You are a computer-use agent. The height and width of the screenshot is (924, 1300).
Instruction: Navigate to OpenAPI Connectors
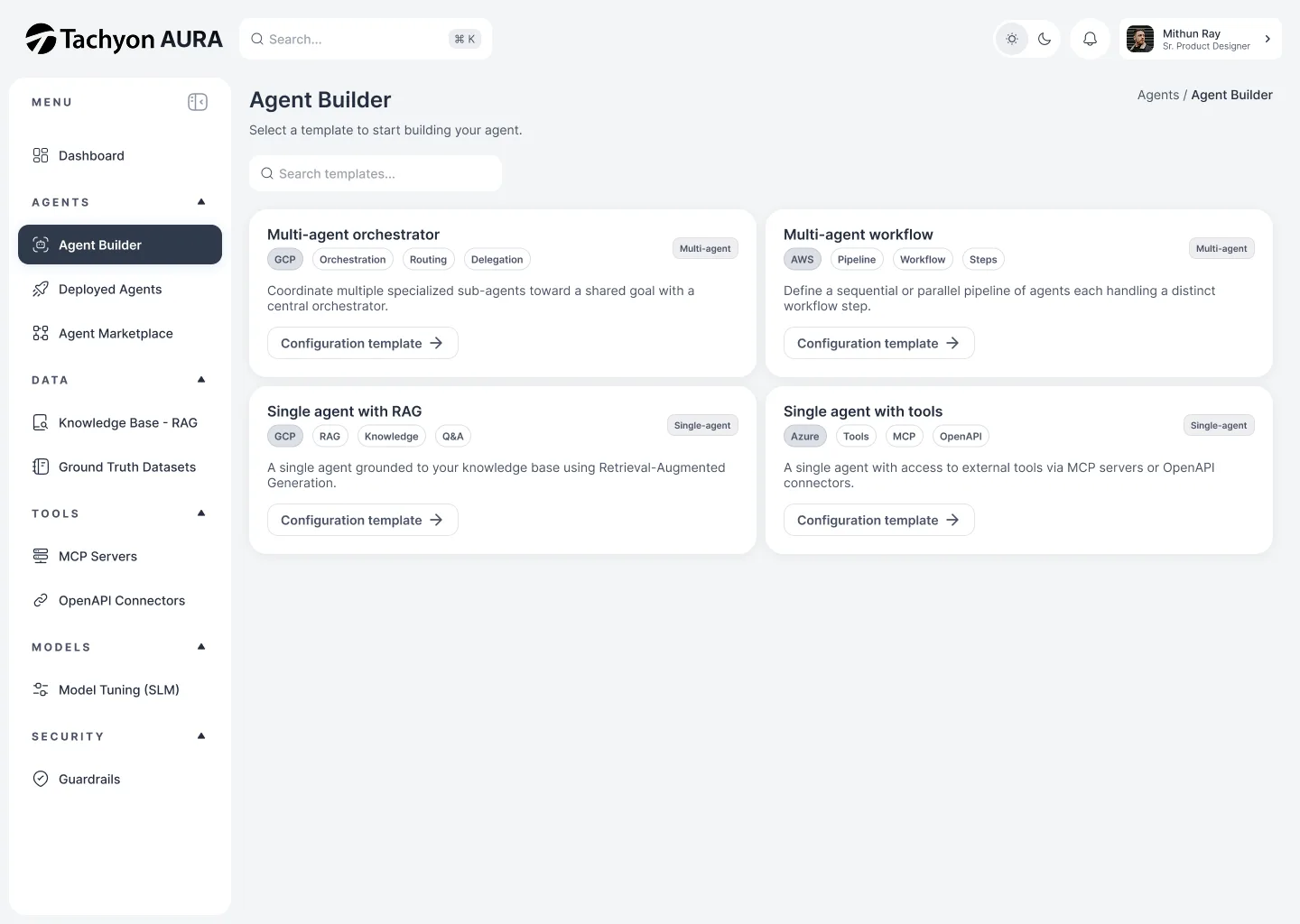[120, 600]
